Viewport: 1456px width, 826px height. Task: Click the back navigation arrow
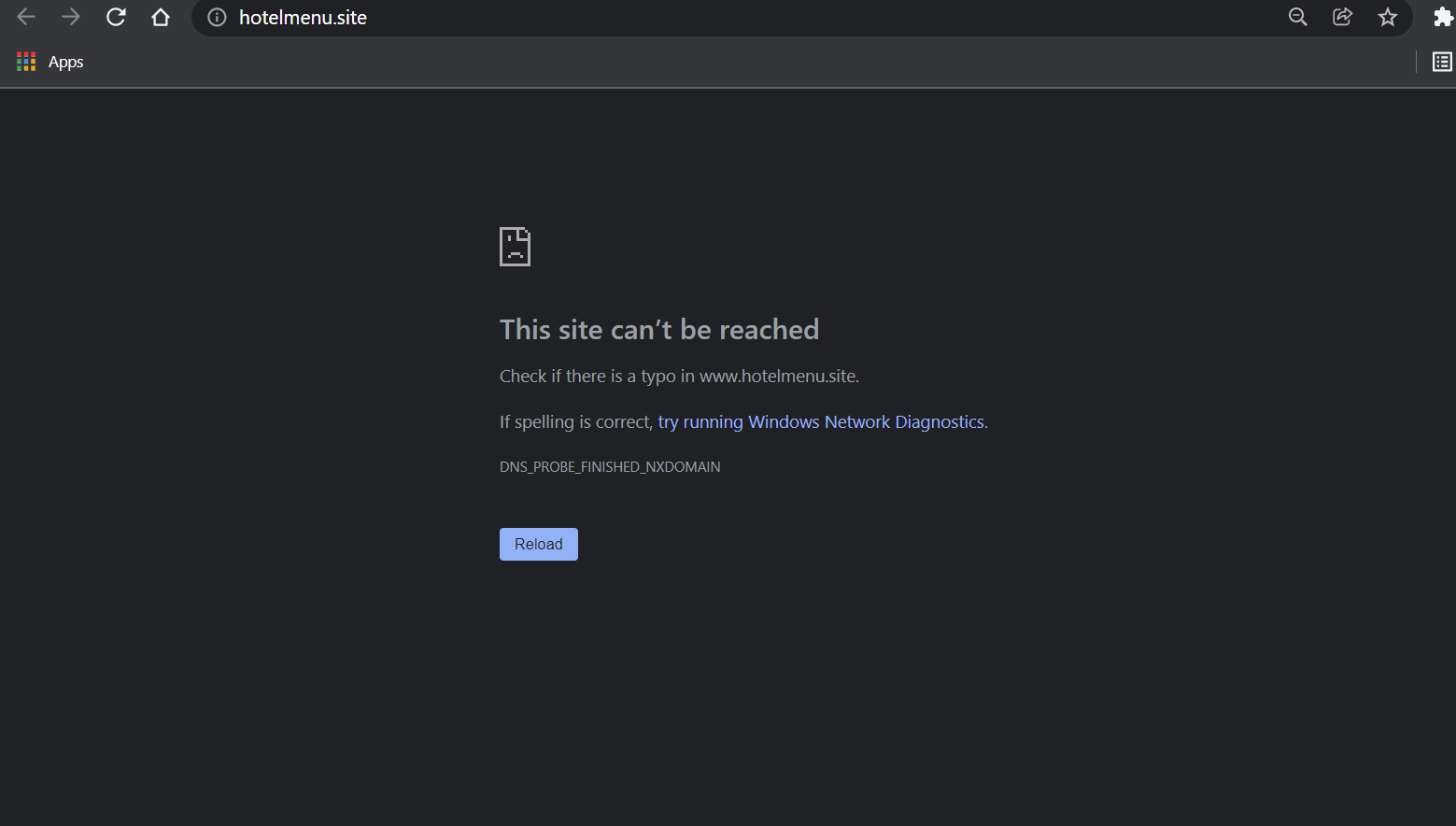pyautogui.click(x=26, y=17)
